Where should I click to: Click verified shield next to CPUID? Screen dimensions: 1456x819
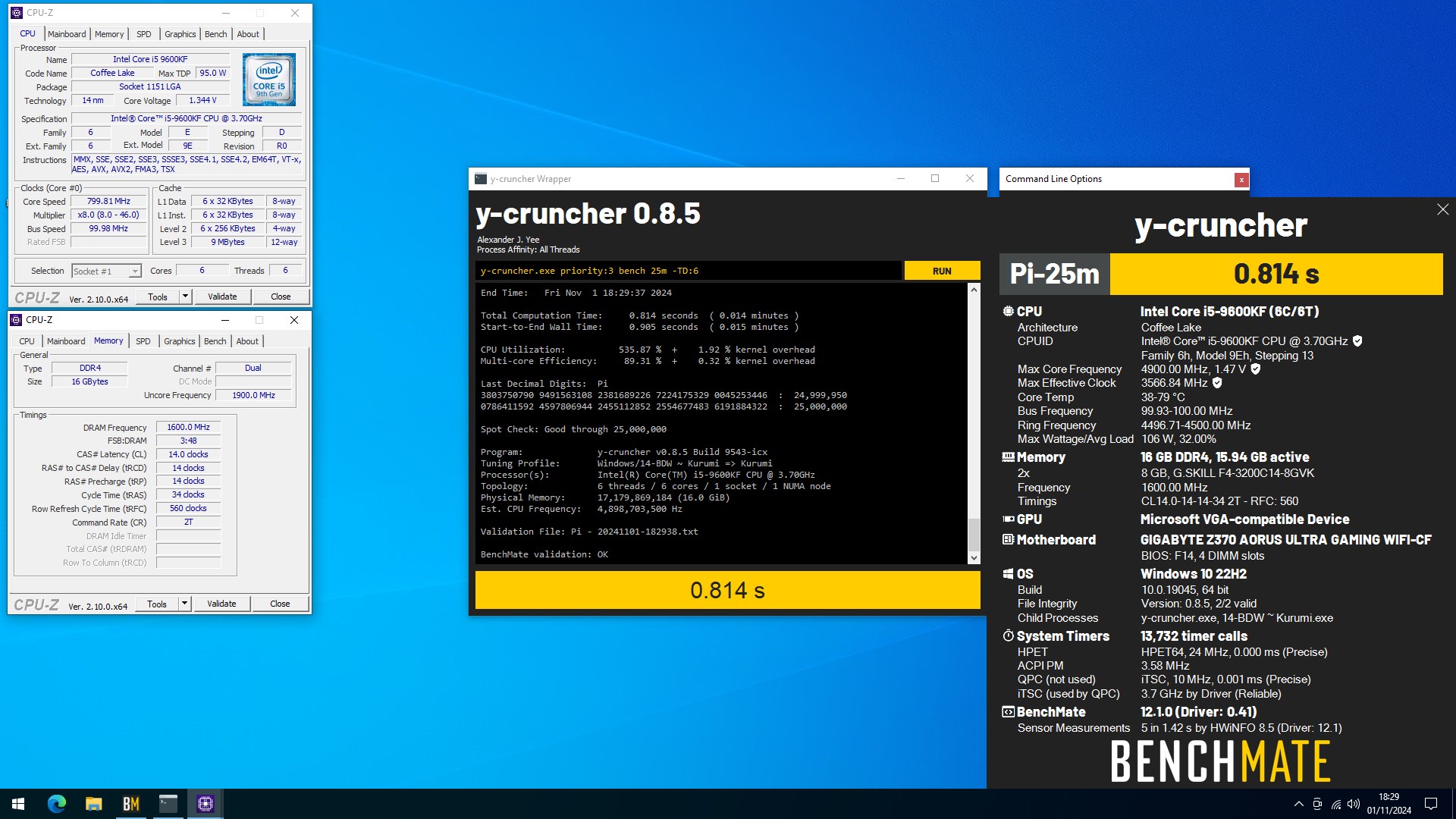[x=1357, y=341]
